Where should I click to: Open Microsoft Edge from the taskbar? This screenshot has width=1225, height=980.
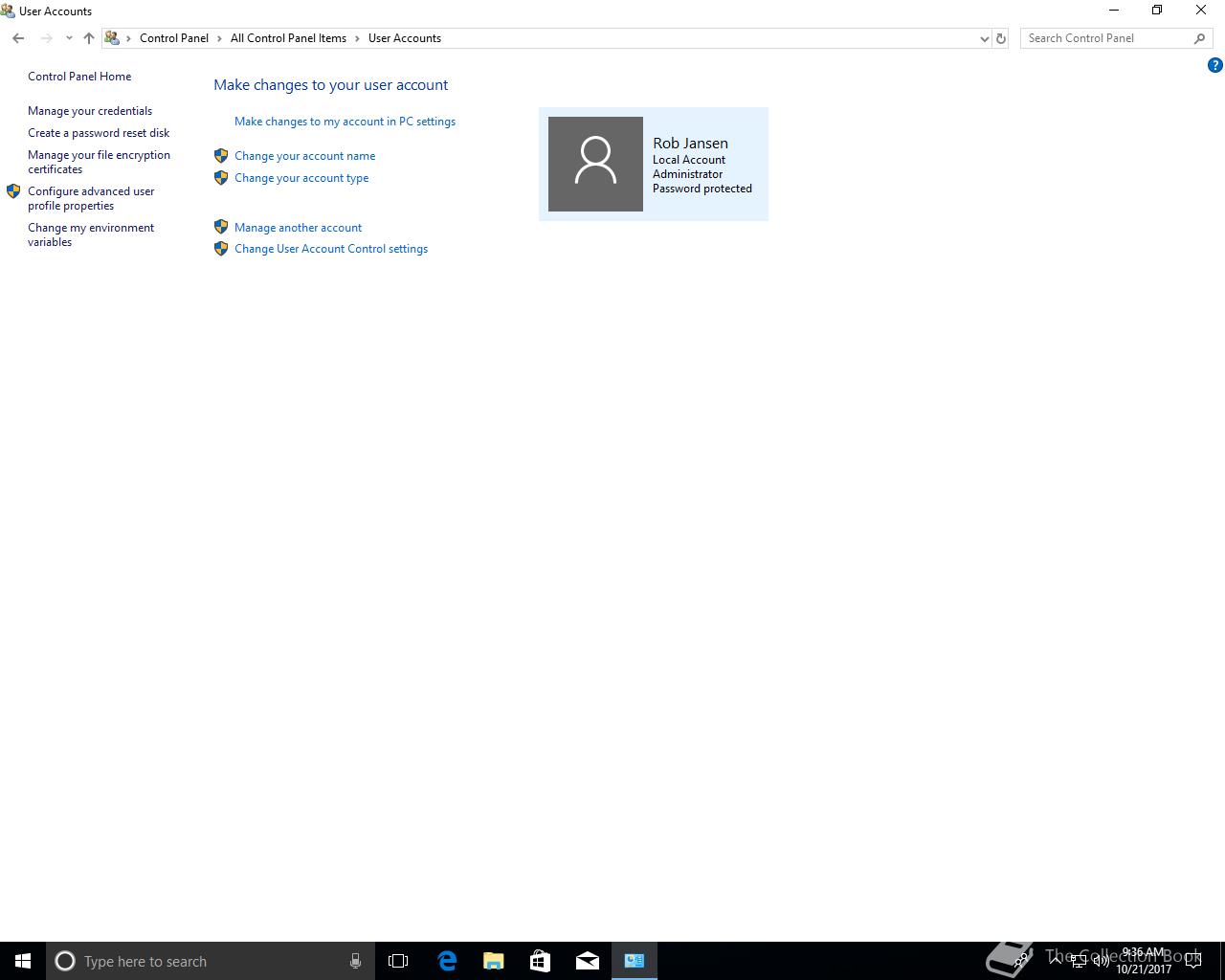pos(447,961)
